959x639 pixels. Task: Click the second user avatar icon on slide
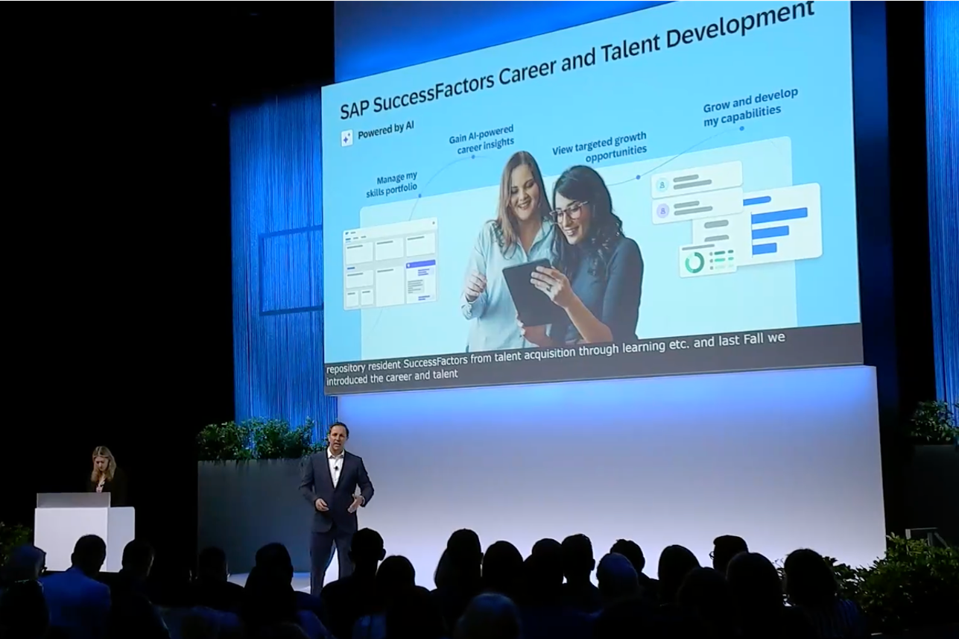click(x=661, y=212)
